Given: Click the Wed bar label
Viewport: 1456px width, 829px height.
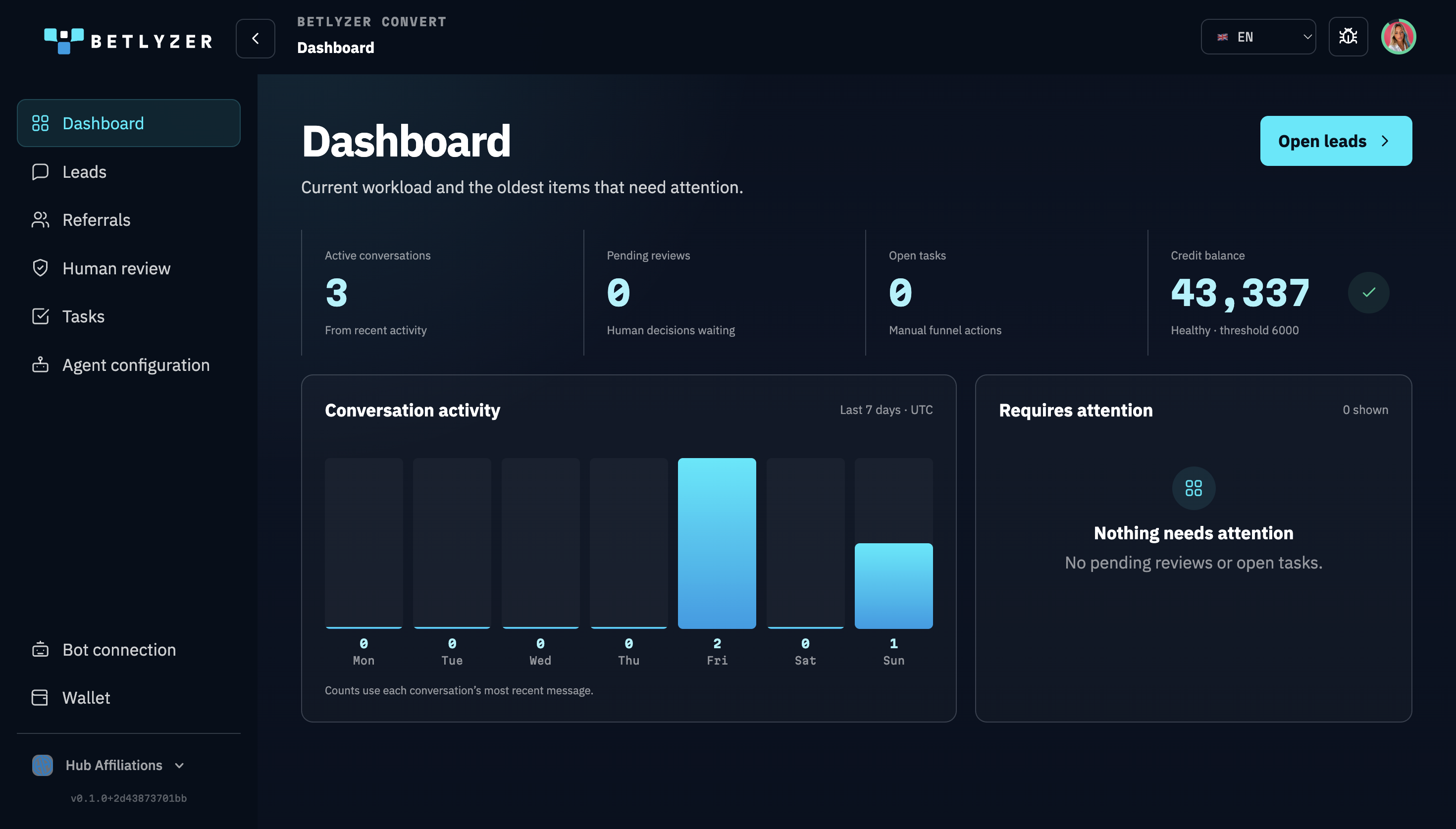Looking at the screenshot, I should 540,661.
